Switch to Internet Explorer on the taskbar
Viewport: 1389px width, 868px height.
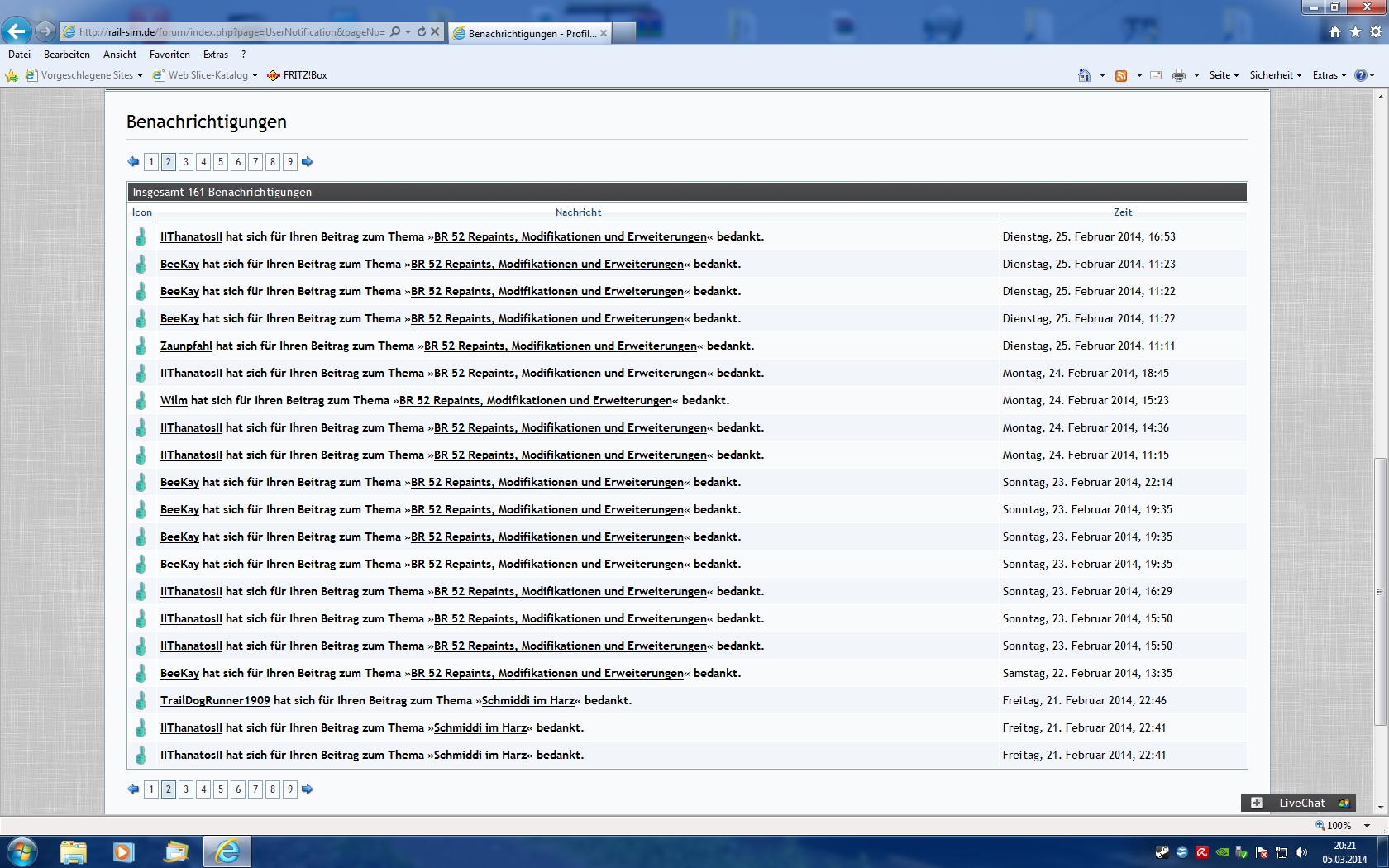pyautogui.click(x=227, y=851)
